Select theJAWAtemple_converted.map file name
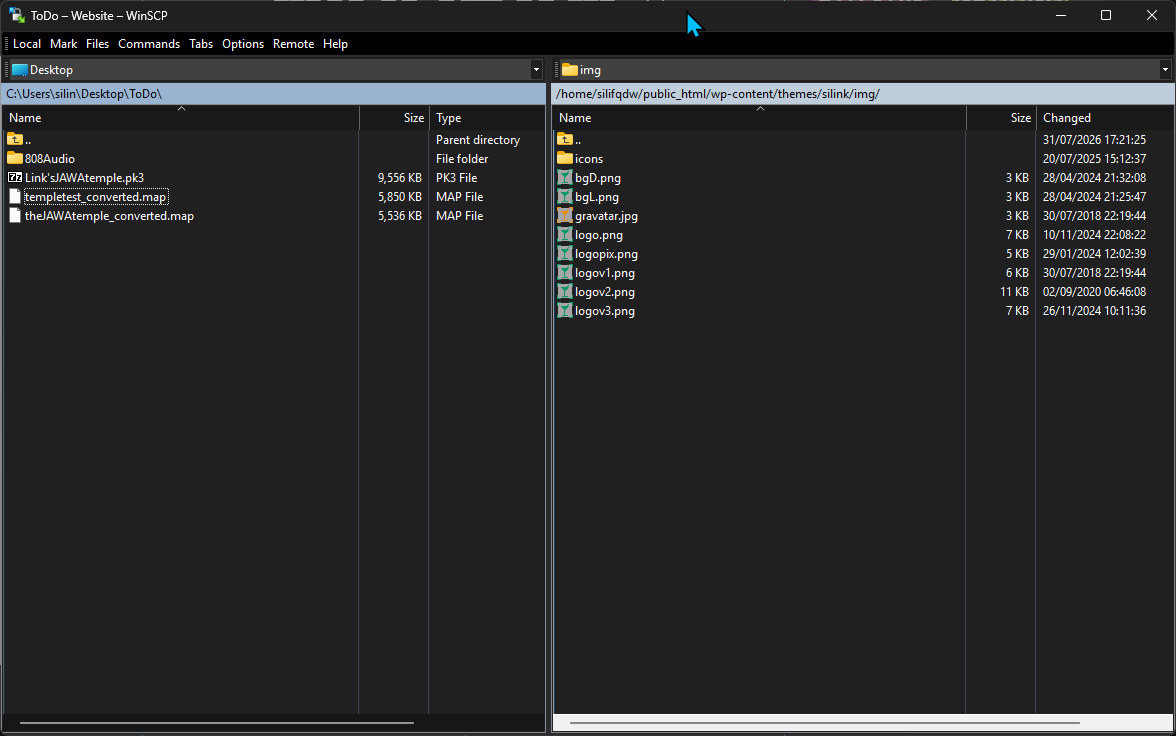The width and height of the screenshot is (1176, 736). 110,215
